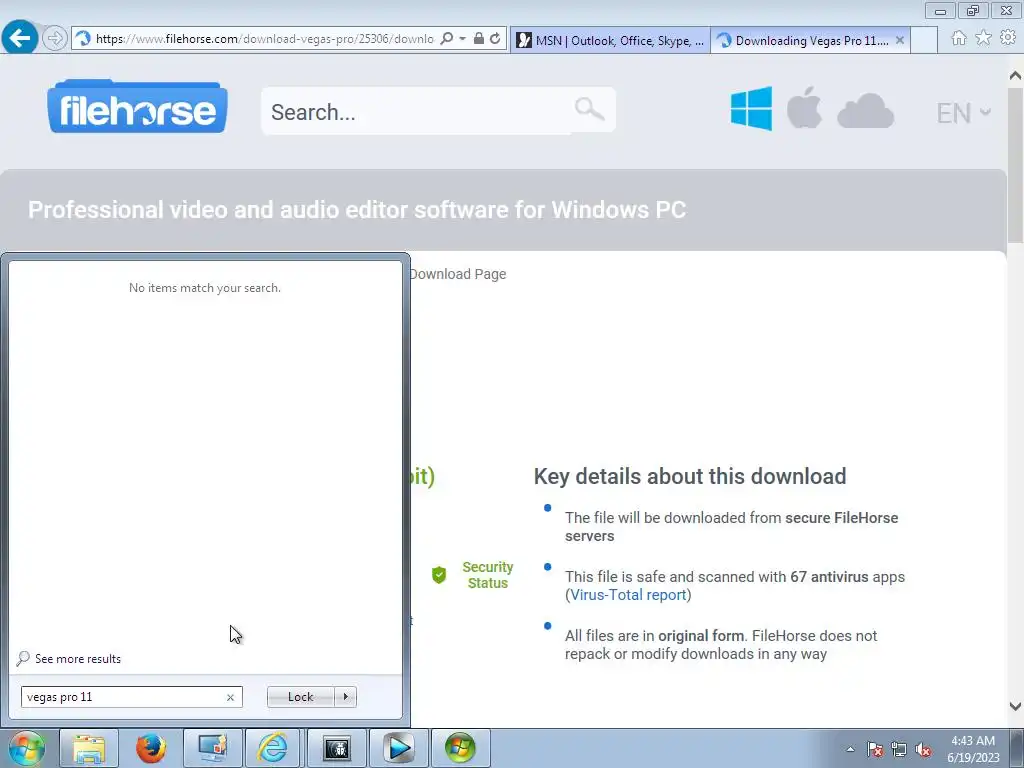Select the cloud web apps icon
Viewport: 1024px width, 768px height.
pos(865,111)
